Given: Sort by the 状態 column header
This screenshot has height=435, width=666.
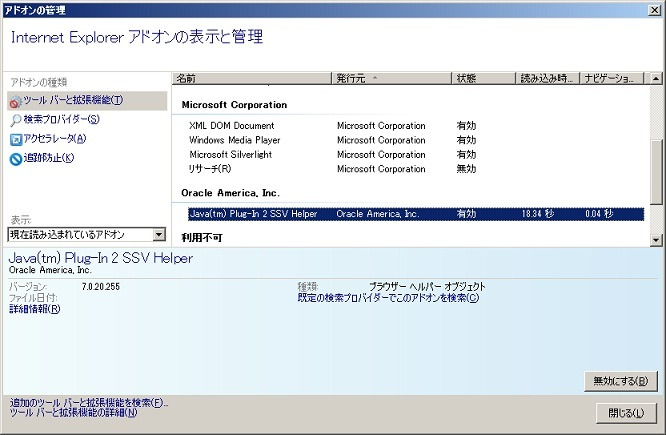Looking at the screenshot, I should (x=483, y=78).
